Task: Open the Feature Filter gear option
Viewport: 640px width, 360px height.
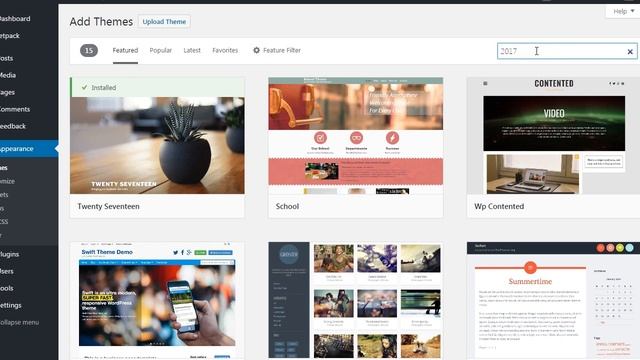Action: (277, 51)
